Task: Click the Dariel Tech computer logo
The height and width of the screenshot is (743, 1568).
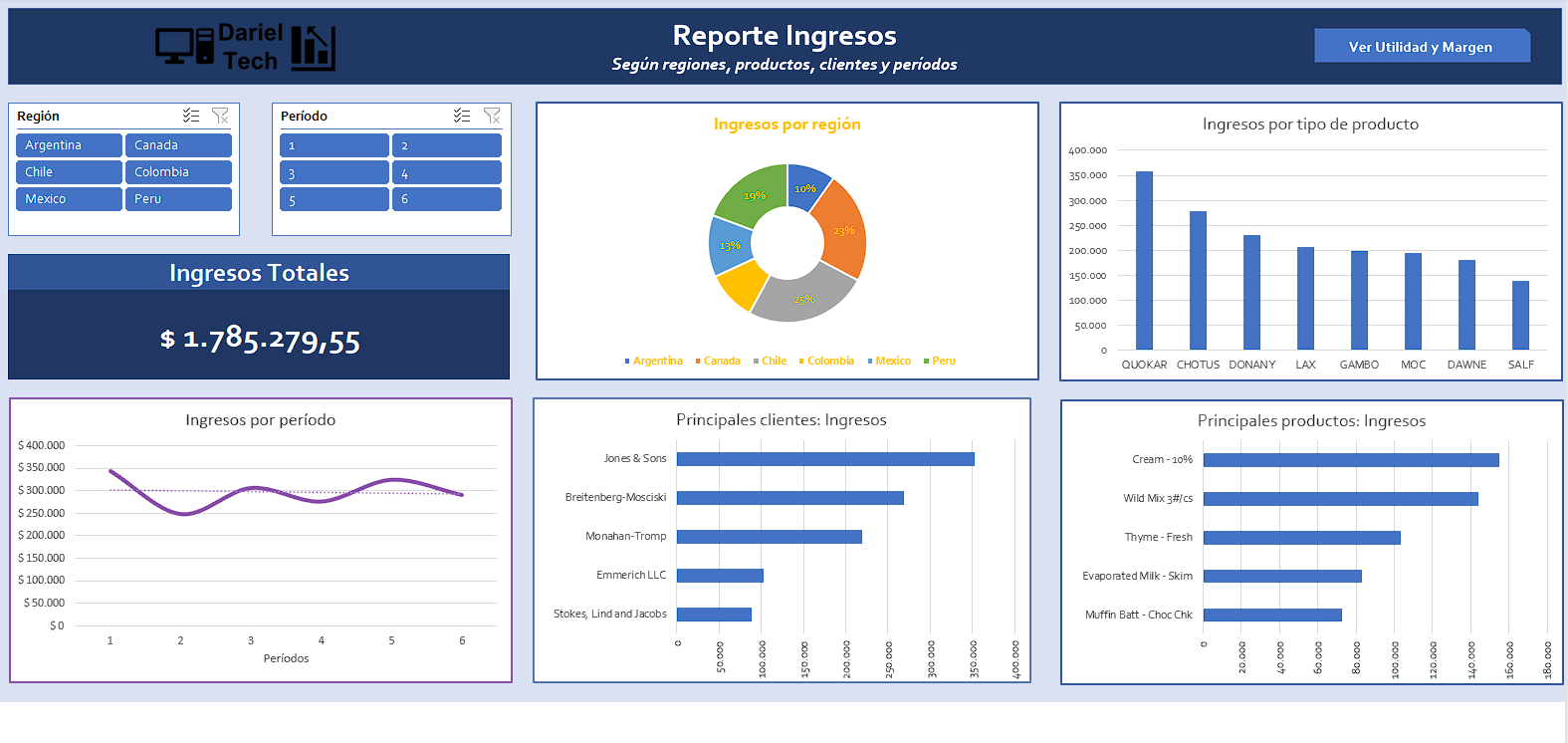Action: click(184, 46)
